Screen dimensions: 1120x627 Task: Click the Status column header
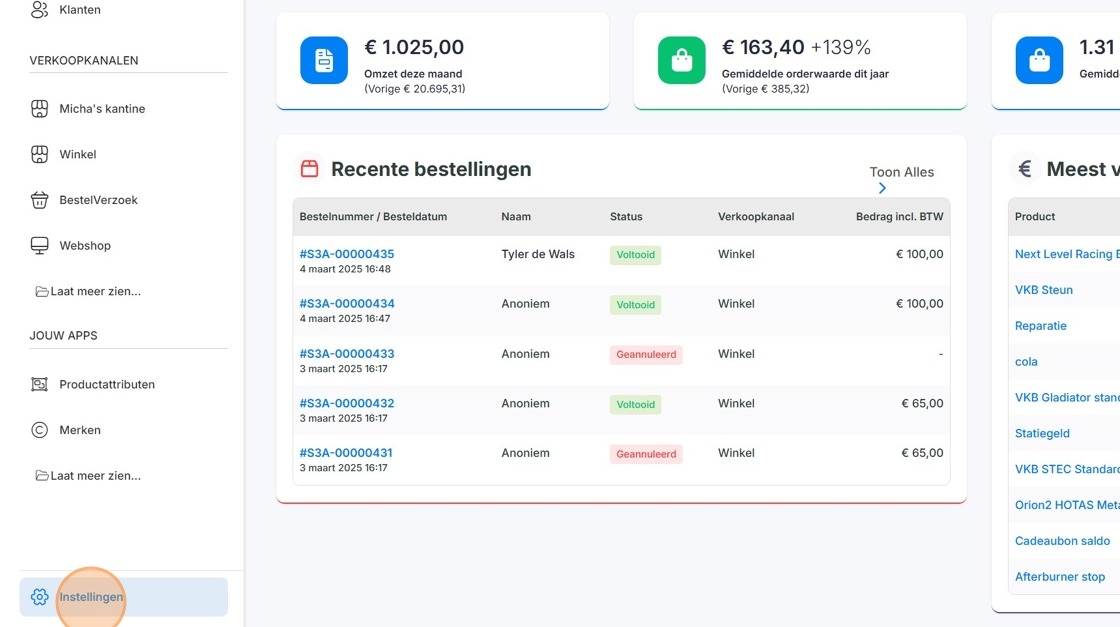(x=626, y=216)
